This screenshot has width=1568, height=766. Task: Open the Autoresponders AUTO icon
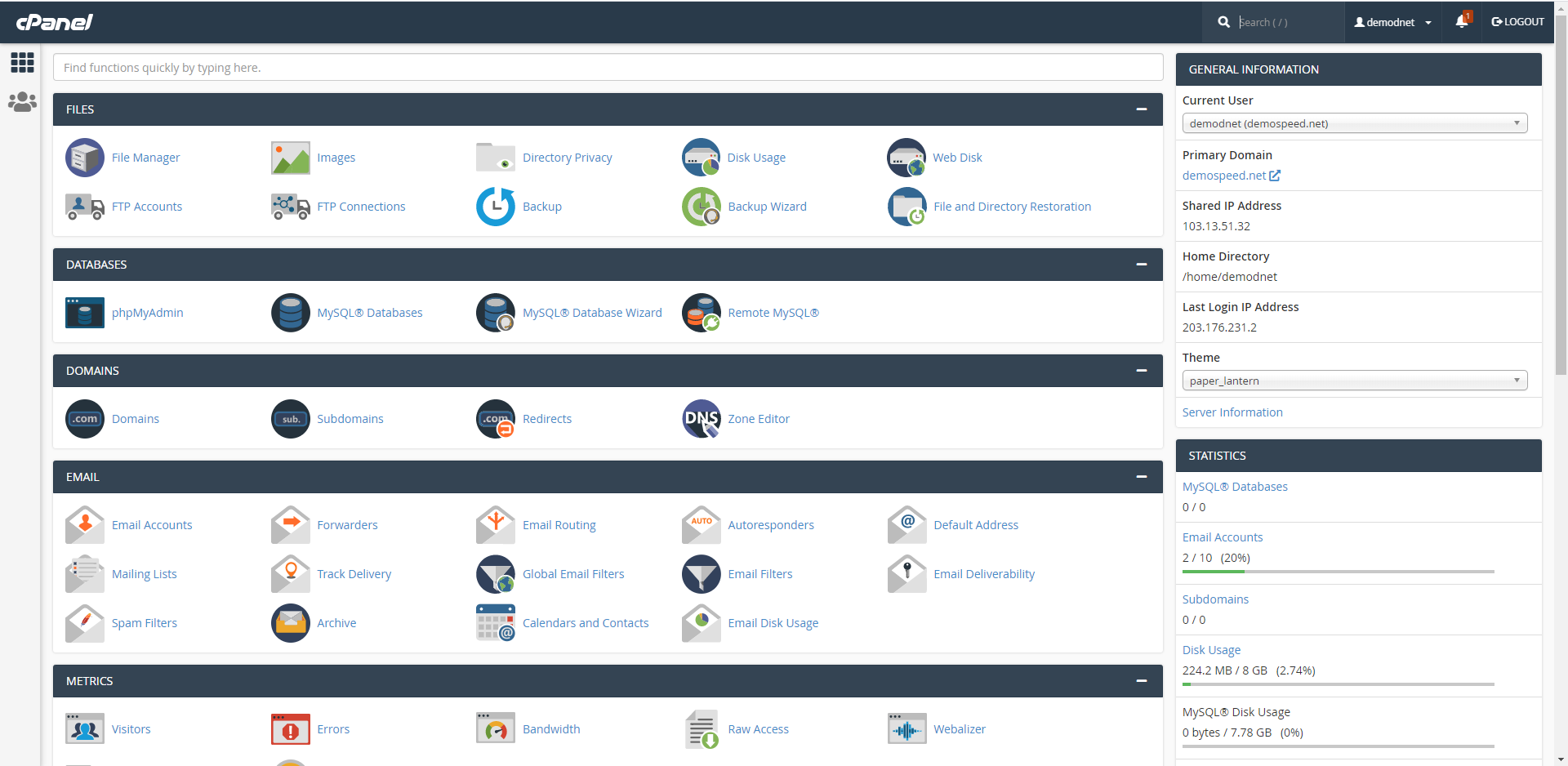tap(702, 525)
